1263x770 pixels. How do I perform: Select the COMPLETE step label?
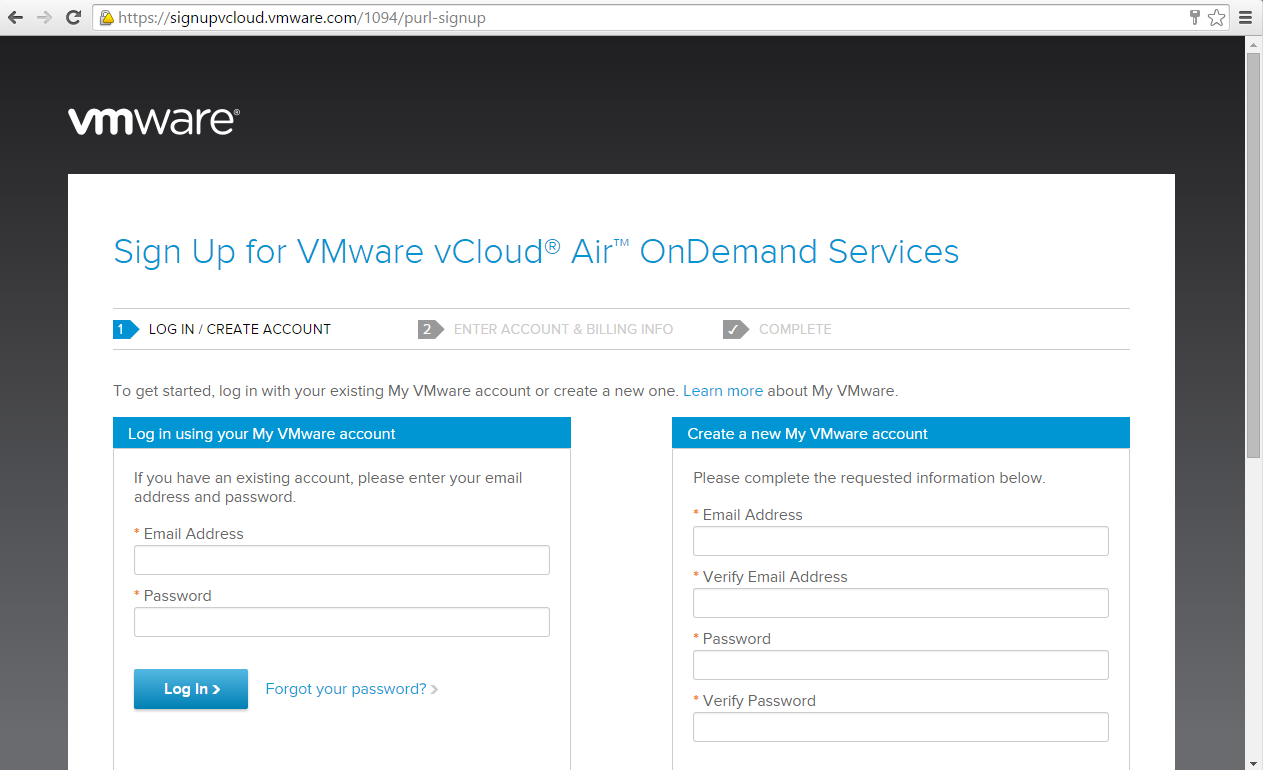pyautogui.click(x=795, y=329)
